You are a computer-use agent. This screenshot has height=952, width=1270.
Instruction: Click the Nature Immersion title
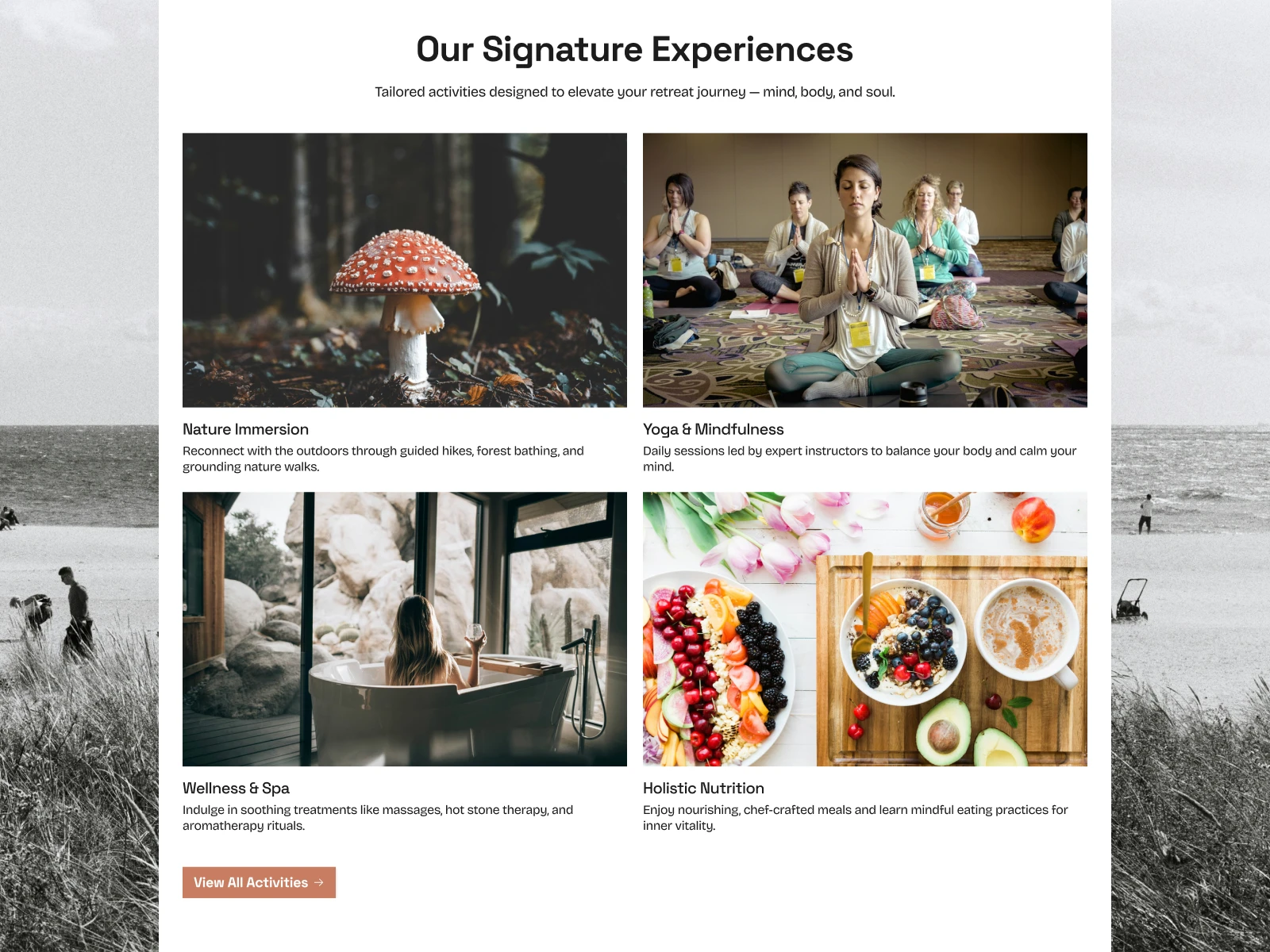[x=245, y=429]
